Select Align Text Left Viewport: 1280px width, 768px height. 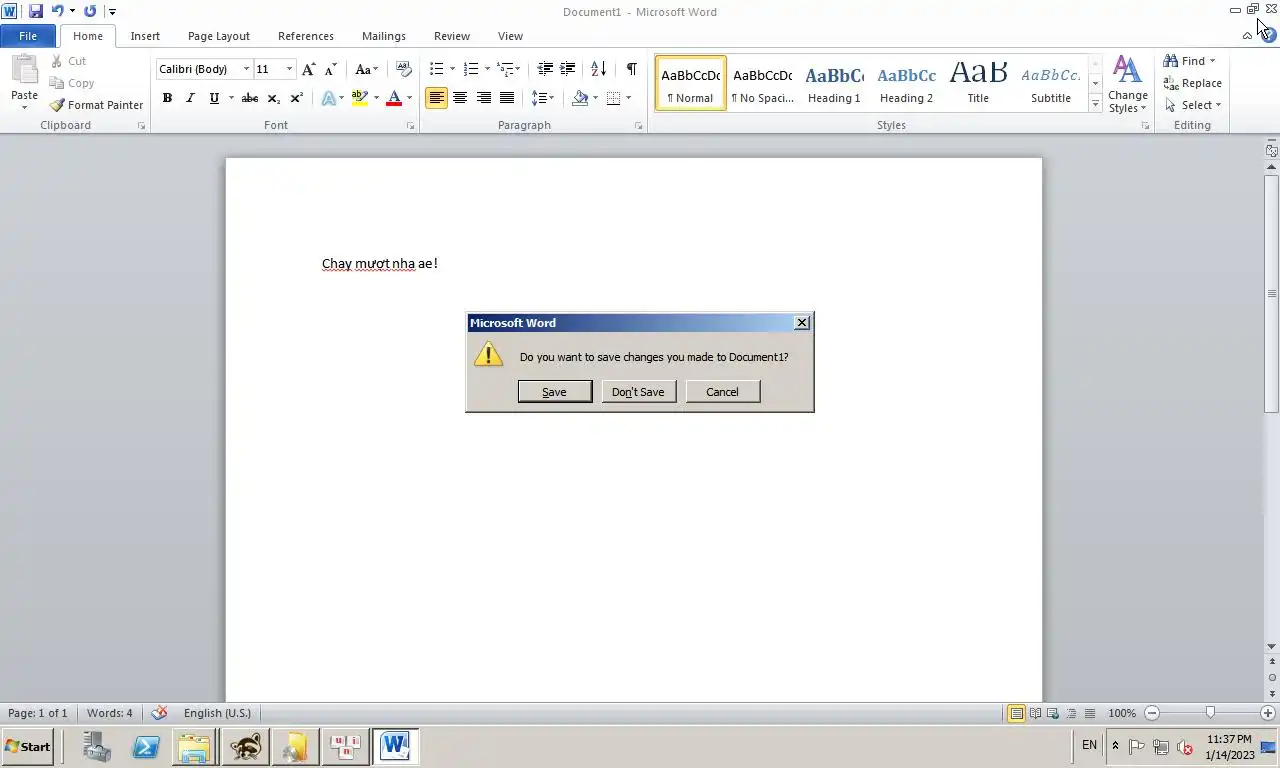point(436,98)
